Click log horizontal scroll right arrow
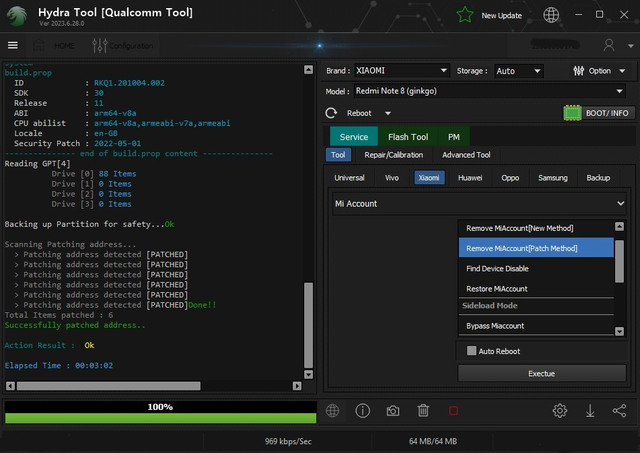The image size is (640, 453). (297, 386)
